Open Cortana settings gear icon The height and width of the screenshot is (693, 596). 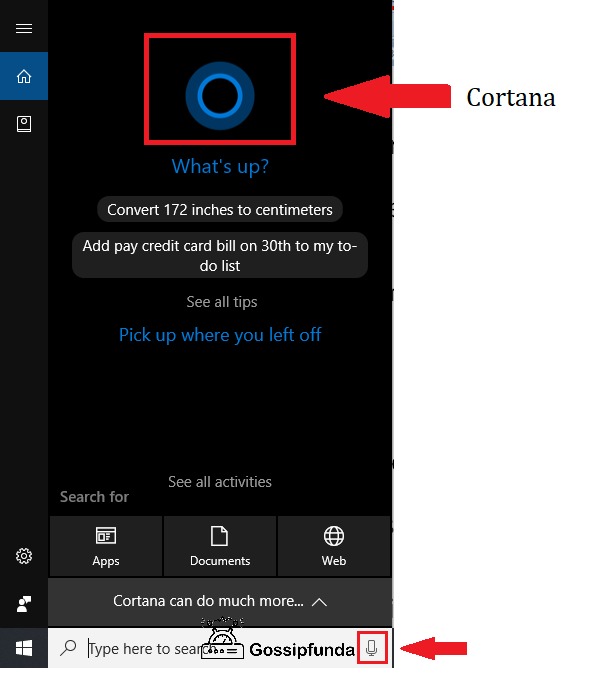click(24, 556)
